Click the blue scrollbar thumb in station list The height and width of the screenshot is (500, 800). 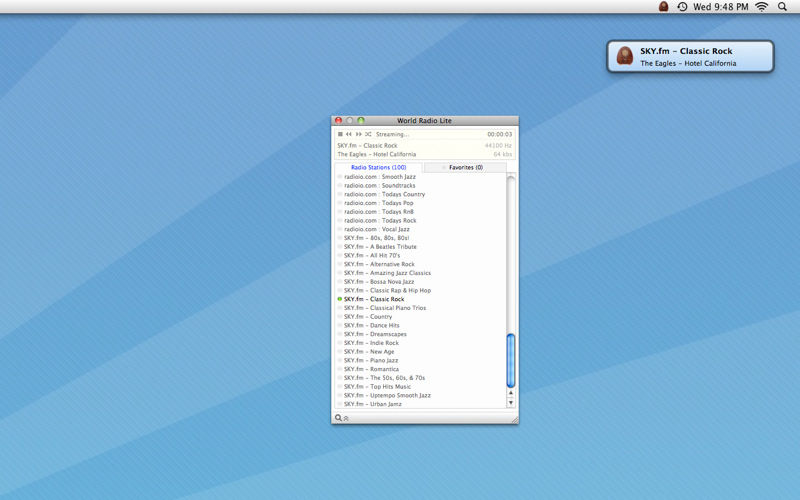click(x=511, y=361)
